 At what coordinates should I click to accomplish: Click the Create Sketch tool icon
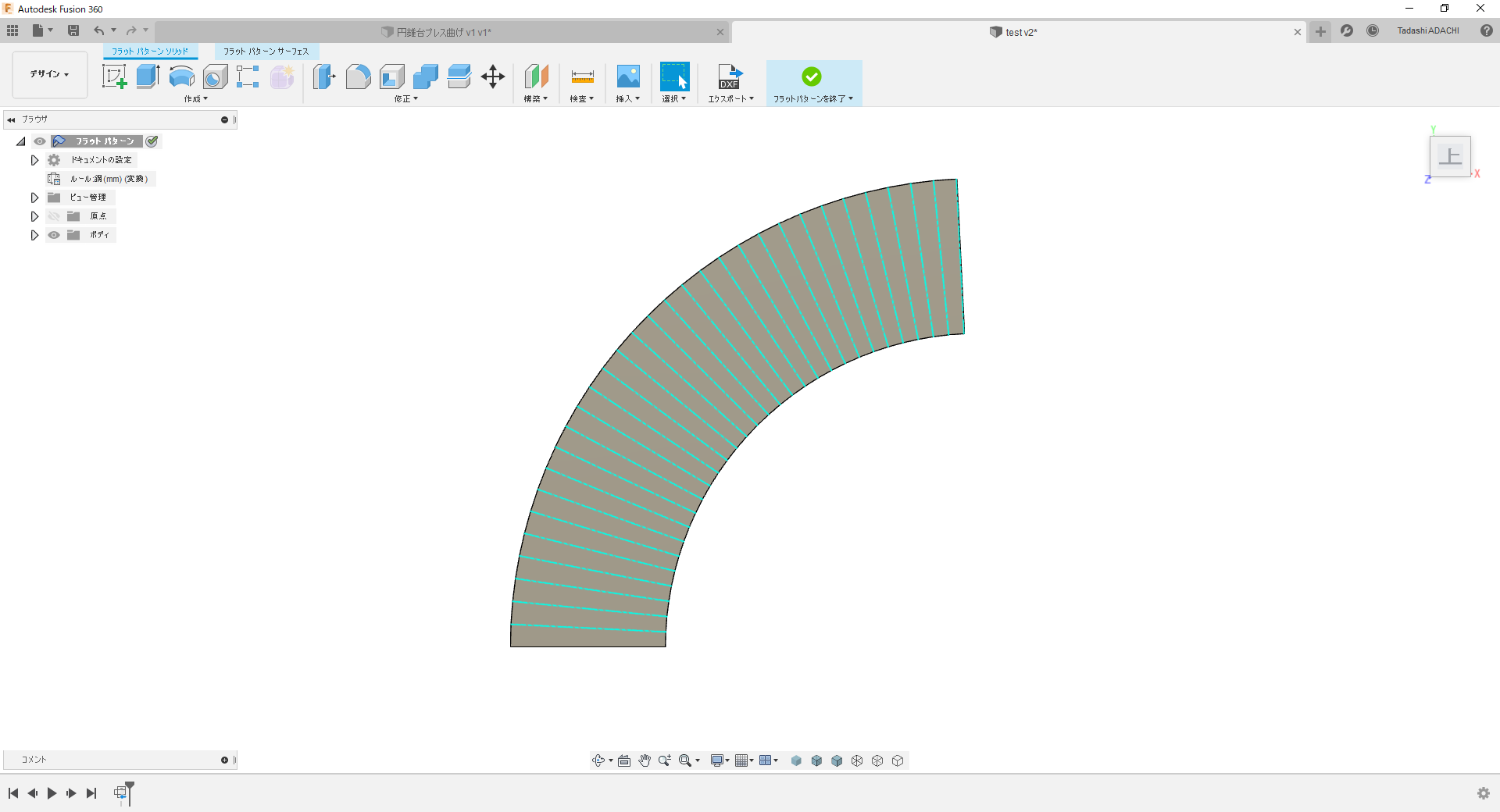(115, 77)
